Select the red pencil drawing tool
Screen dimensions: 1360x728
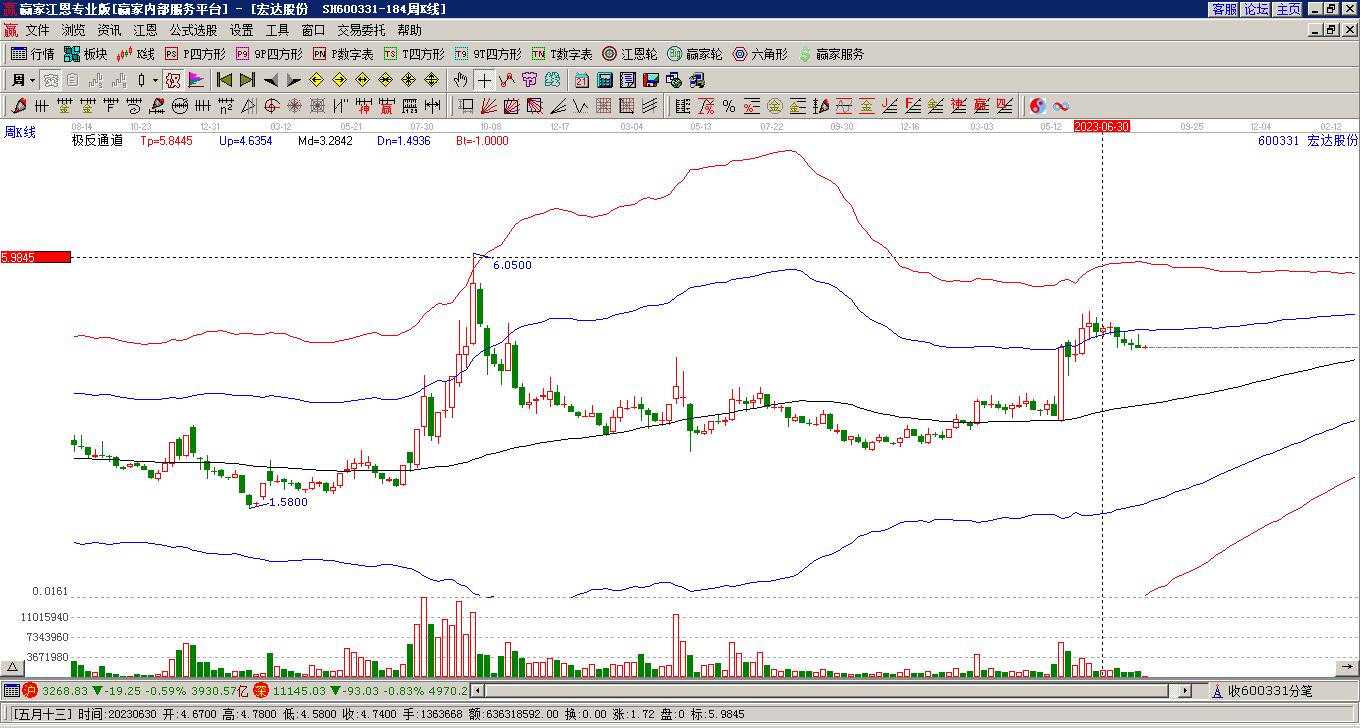[x=19, y=106]
